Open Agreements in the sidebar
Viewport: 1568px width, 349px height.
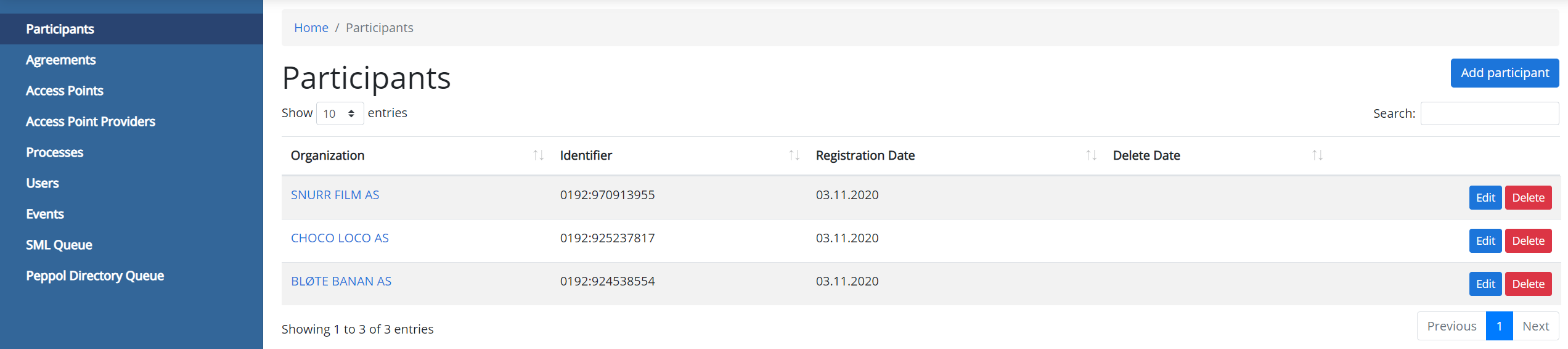click(x=60, y=60)
